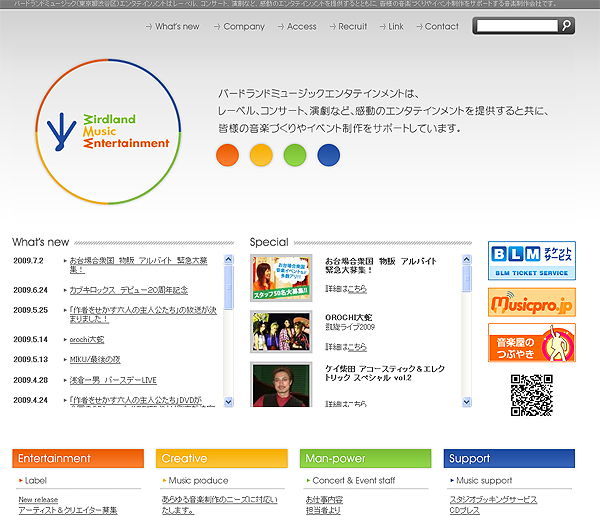The height and width of the screenshot is (516, 600).
Task: Open the 2009.7.2 お台場合衆国 news link
Action: [138, 265]
